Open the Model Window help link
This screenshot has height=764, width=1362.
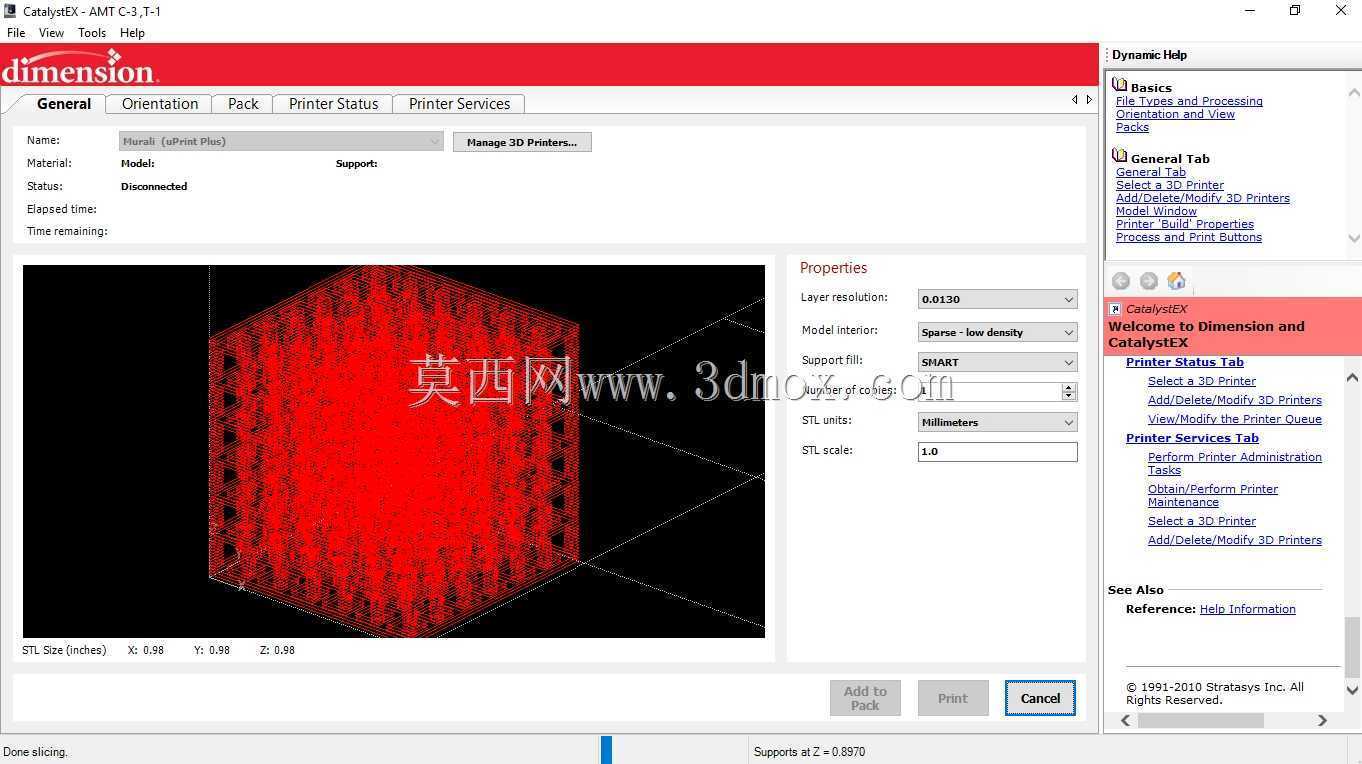click(1156, 211)
